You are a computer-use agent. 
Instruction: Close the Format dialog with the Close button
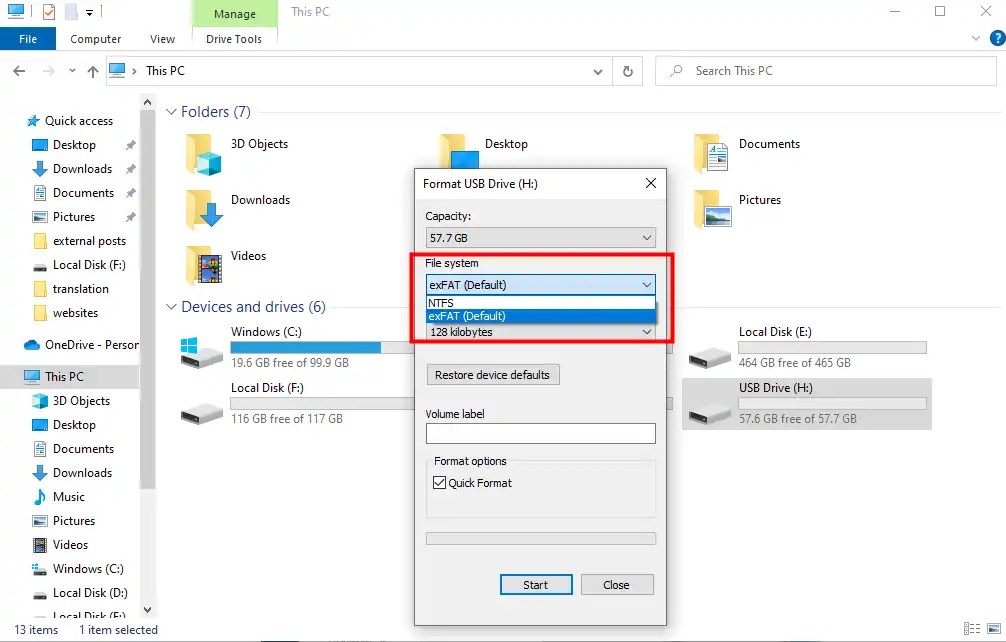[x=617, y=584]
